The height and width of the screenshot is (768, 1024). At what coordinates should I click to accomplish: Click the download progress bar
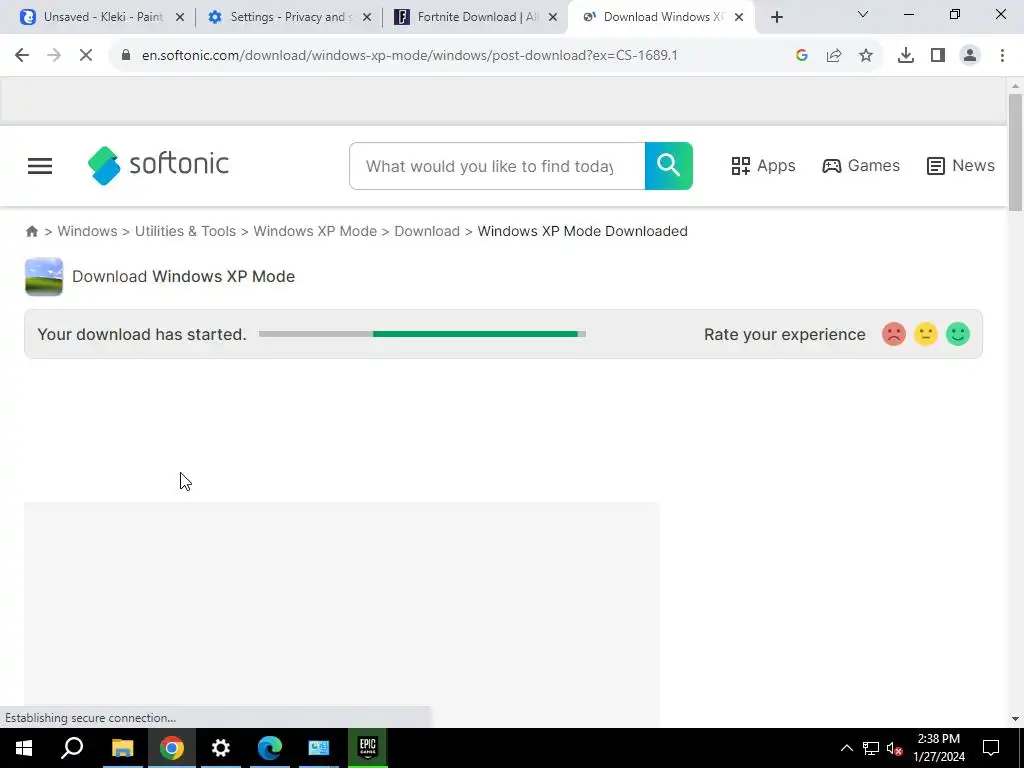[422, 334]
